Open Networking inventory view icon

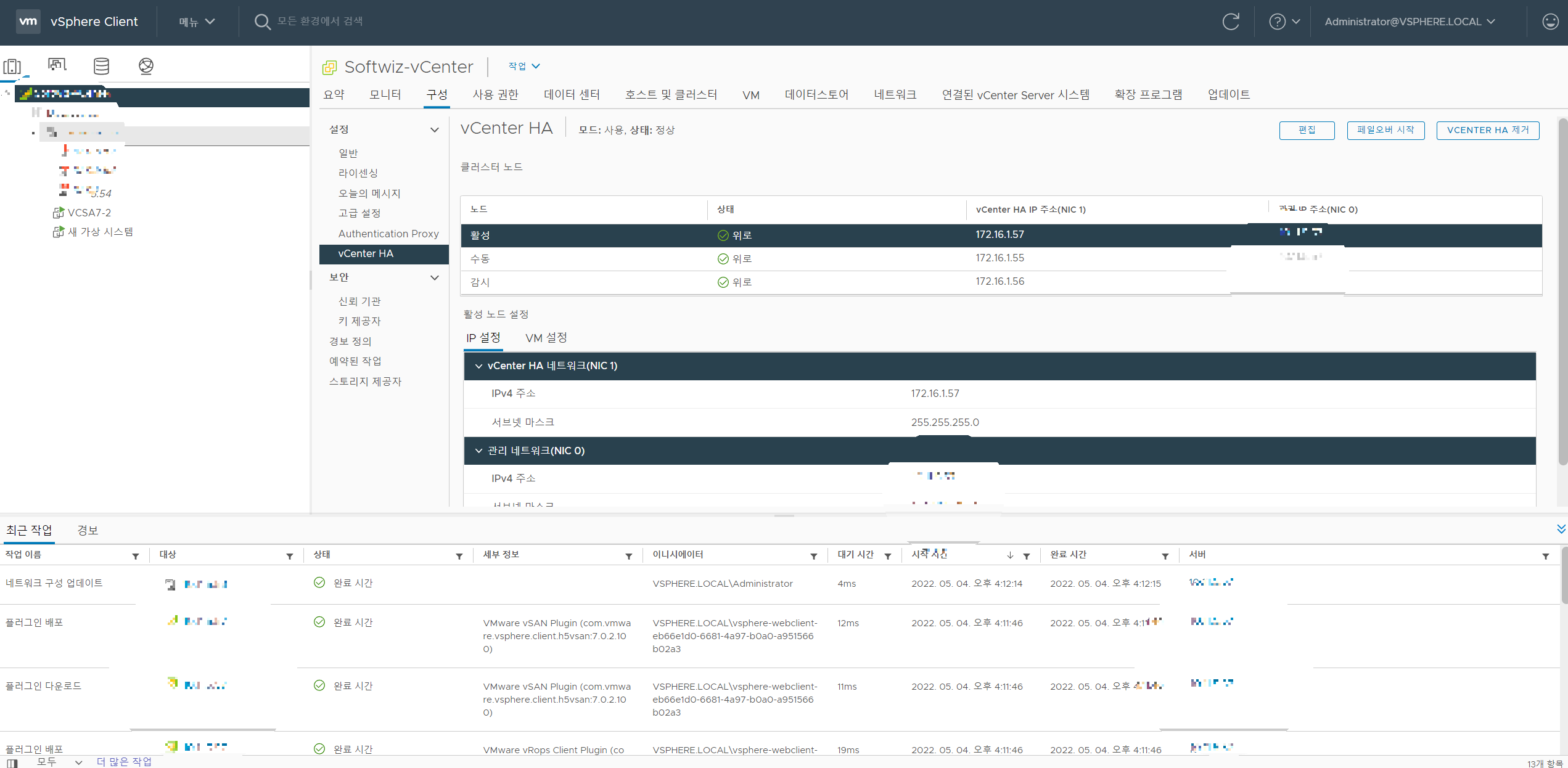point(146,66)
